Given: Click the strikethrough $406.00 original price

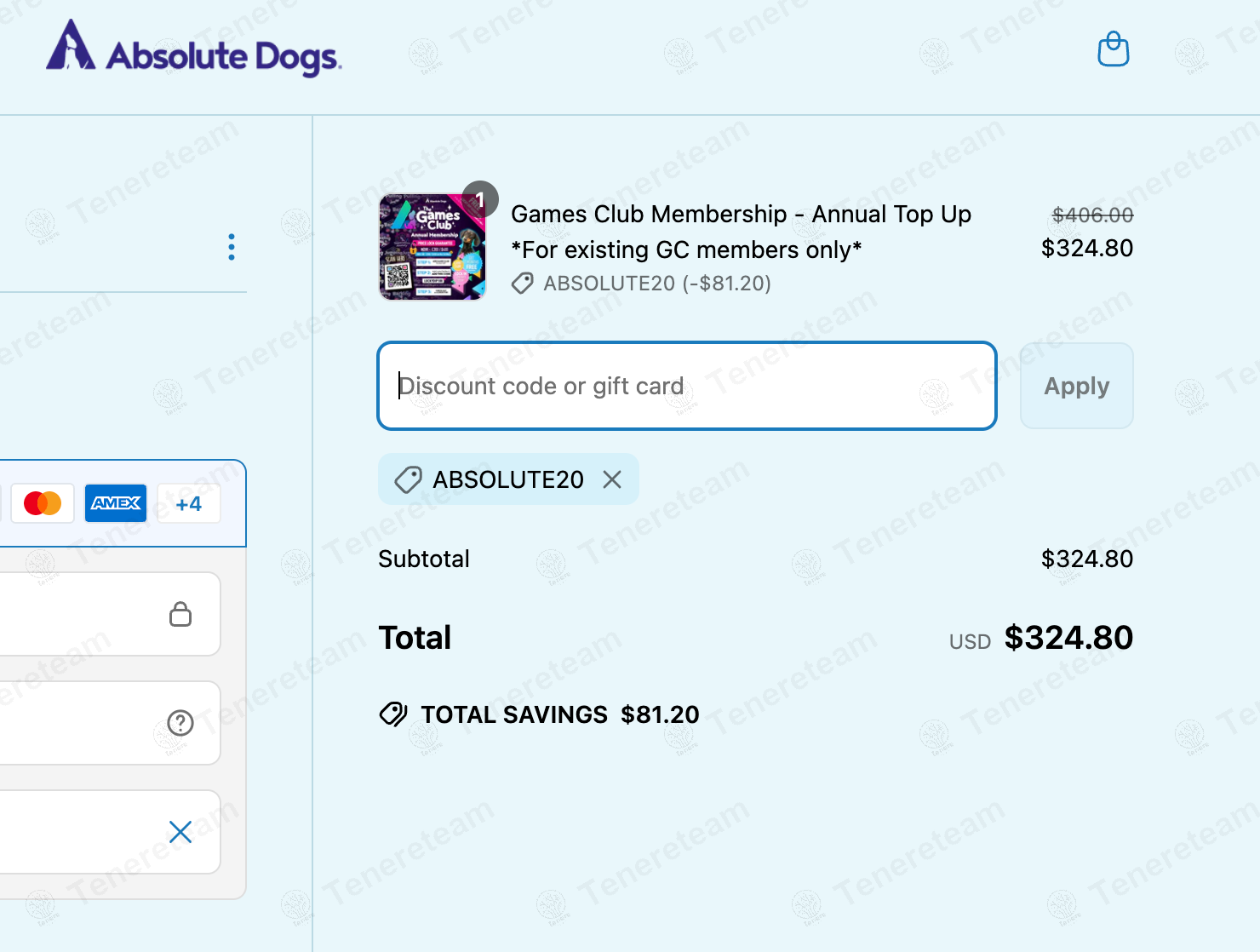Looking at the screenshot, I should (x=1092, y=215).
